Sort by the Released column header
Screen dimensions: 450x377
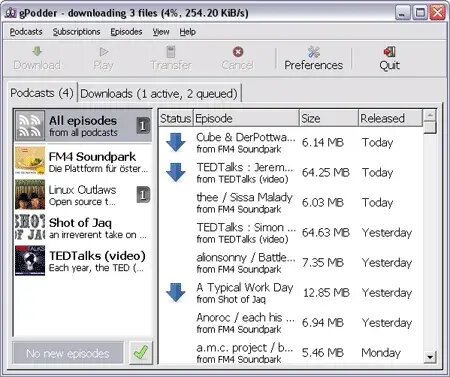390,118
